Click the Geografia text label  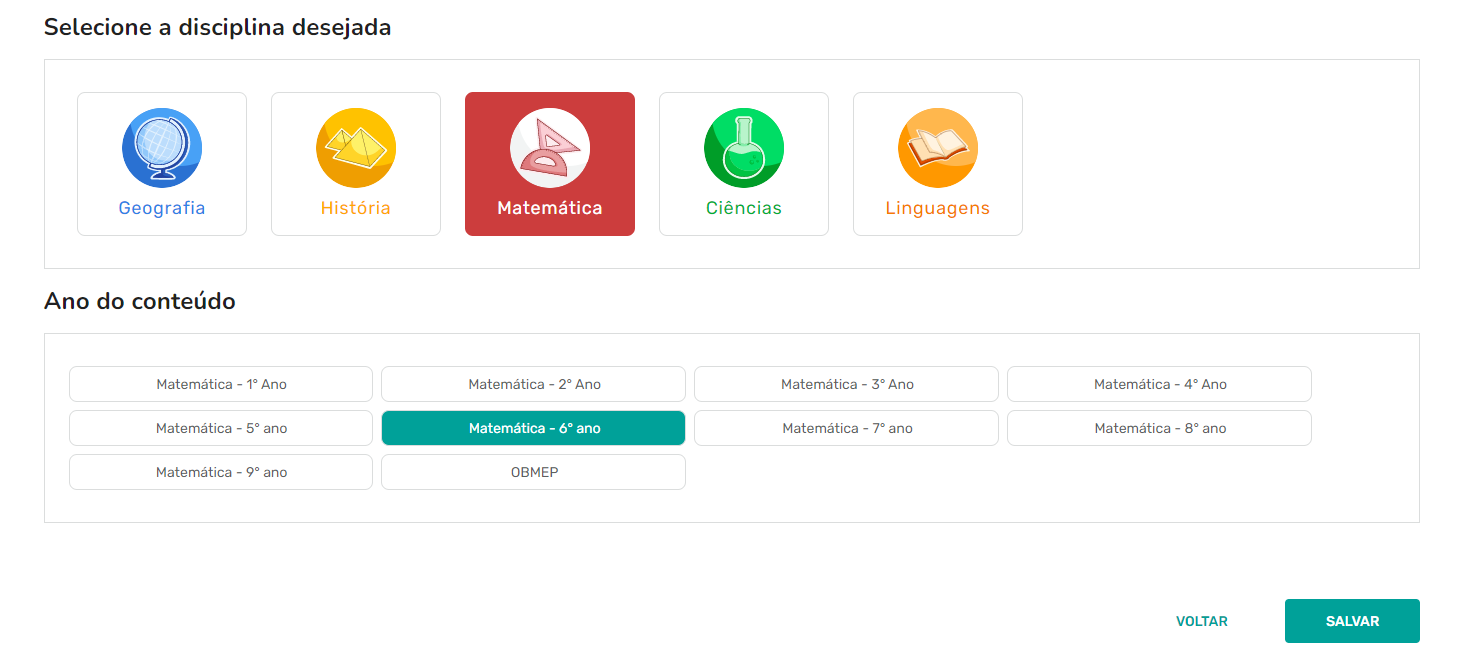pos(162,209)
